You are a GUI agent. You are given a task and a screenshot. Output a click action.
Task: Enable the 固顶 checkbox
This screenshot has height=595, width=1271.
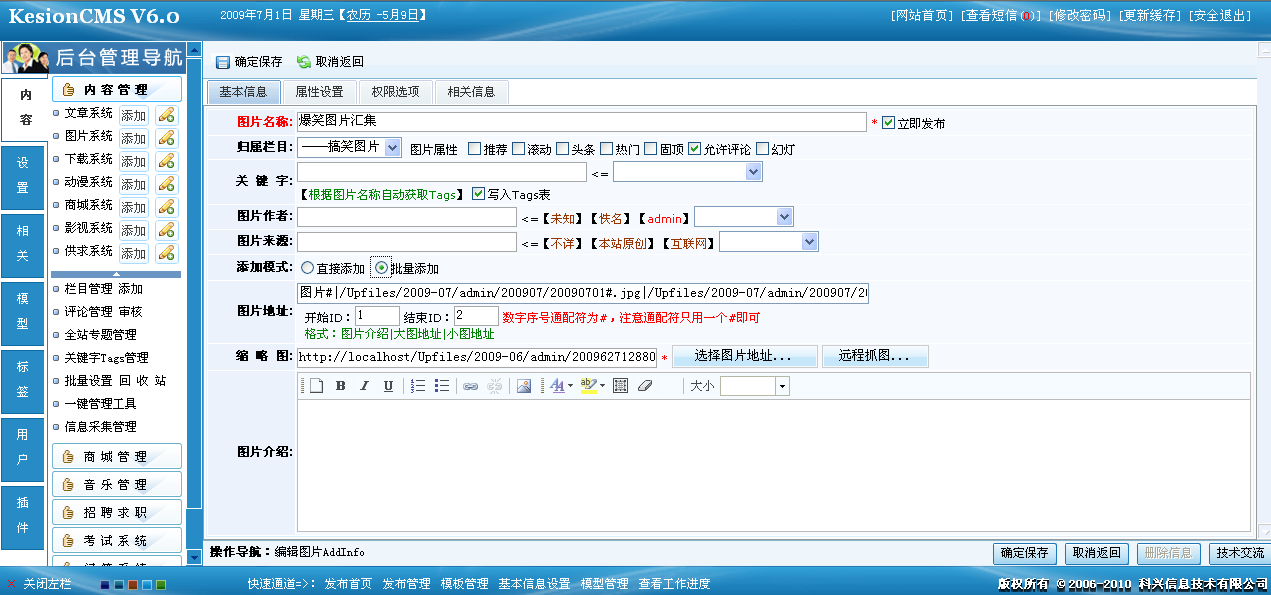[650, 149]
